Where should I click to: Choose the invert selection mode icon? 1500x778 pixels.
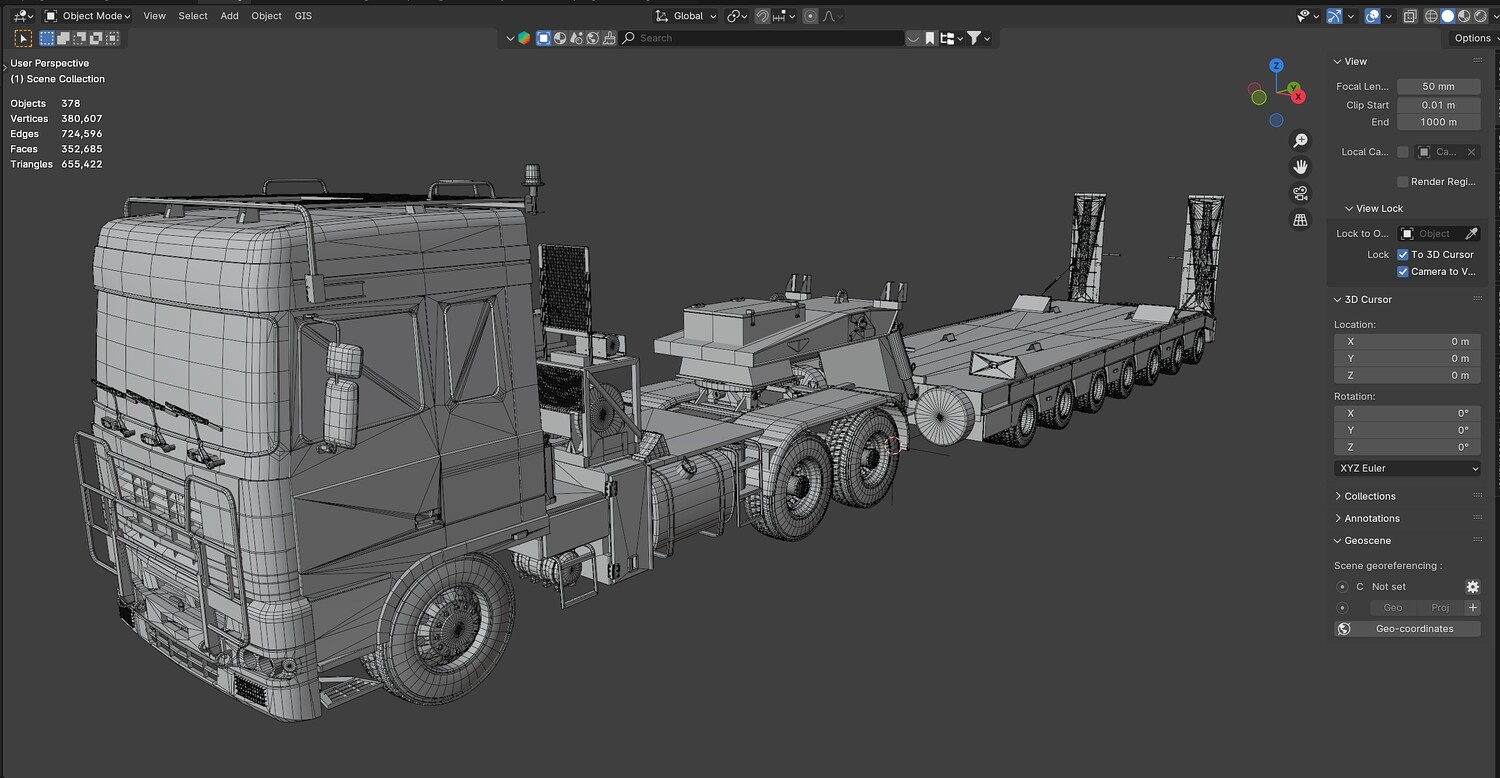pyautogui.click(x=96, y=38)
